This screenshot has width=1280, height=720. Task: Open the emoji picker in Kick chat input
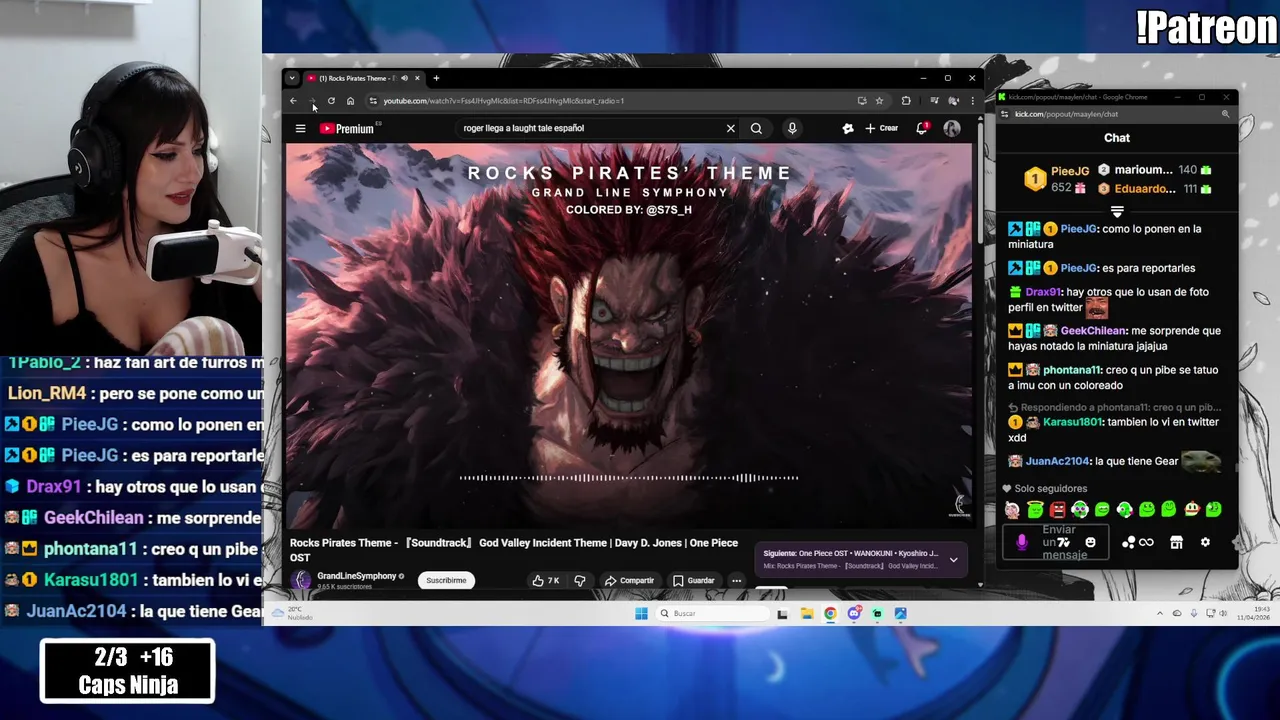click(x=1090, y=542)
